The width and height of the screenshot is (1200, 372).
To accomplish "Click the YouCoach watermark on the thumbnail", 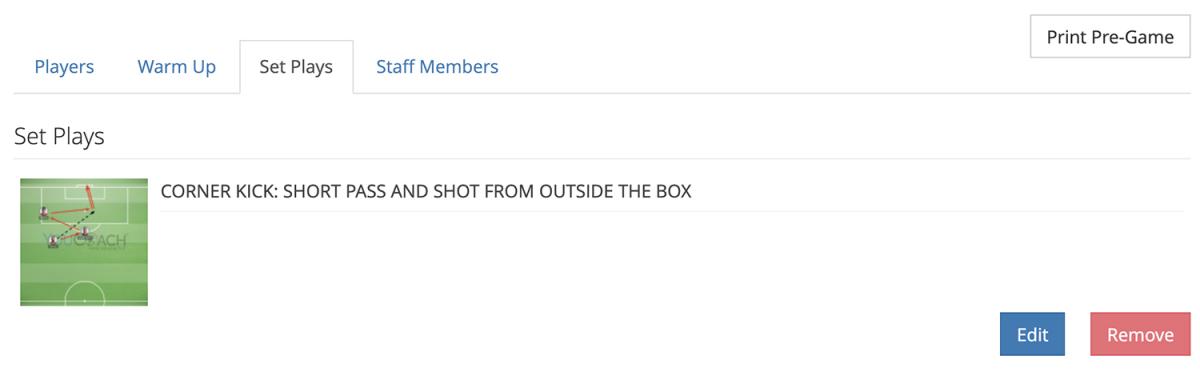I will [x=88, y=240].
